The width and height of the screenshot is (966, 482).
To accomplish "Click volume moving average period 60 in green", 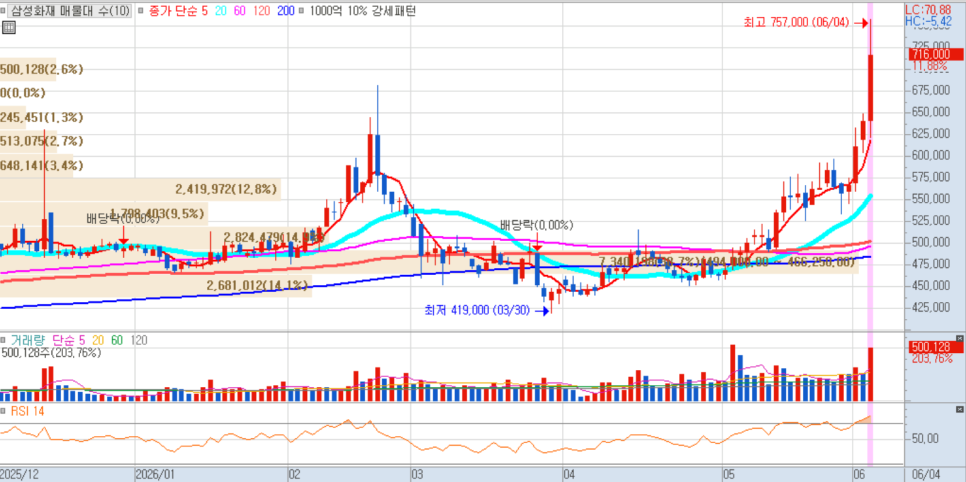I will pos(116,340).
